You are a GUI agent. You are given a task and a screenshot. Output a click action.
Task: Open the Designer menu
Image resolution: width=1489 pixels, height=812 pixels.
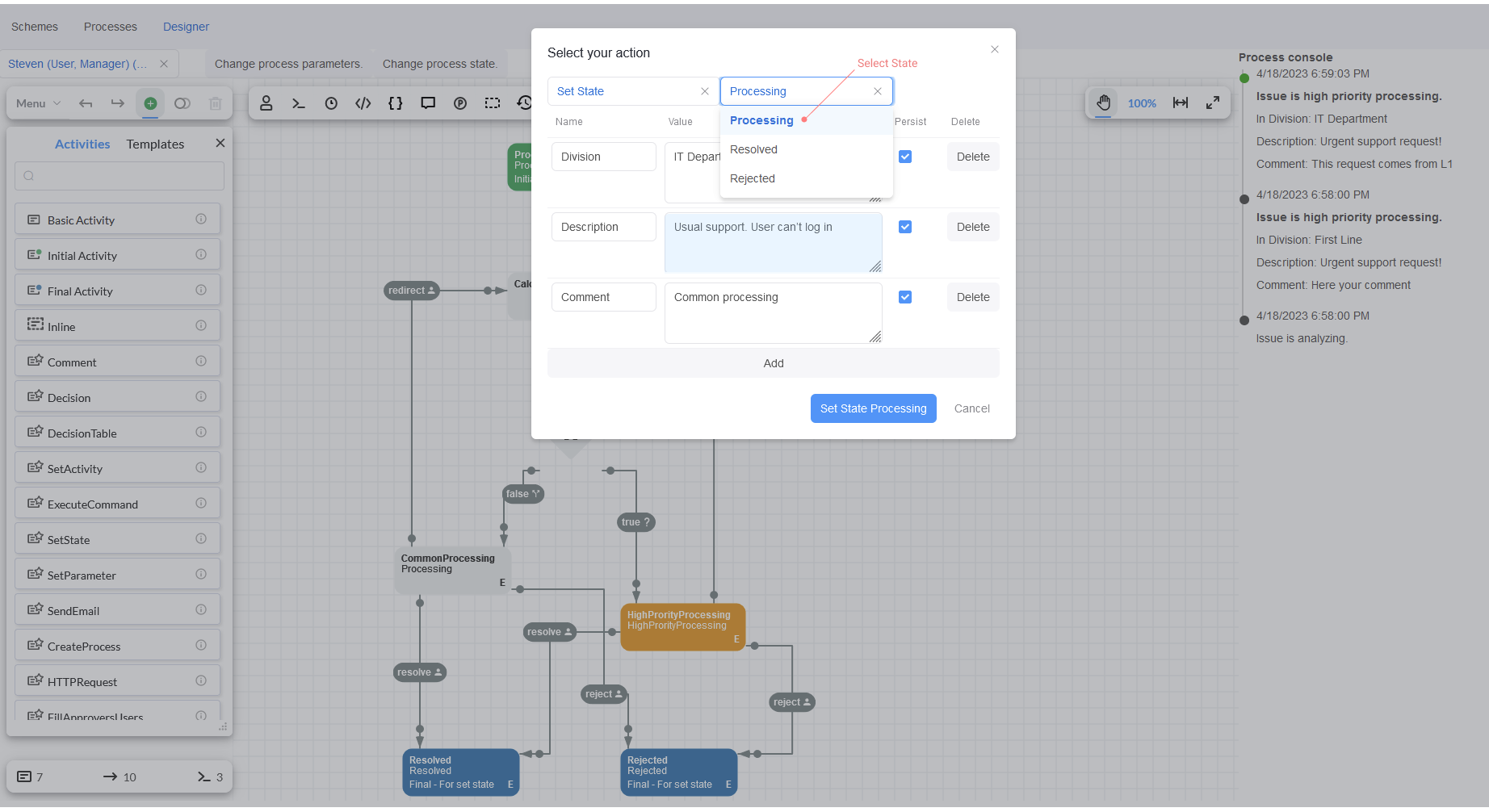(x=186, y=27)
